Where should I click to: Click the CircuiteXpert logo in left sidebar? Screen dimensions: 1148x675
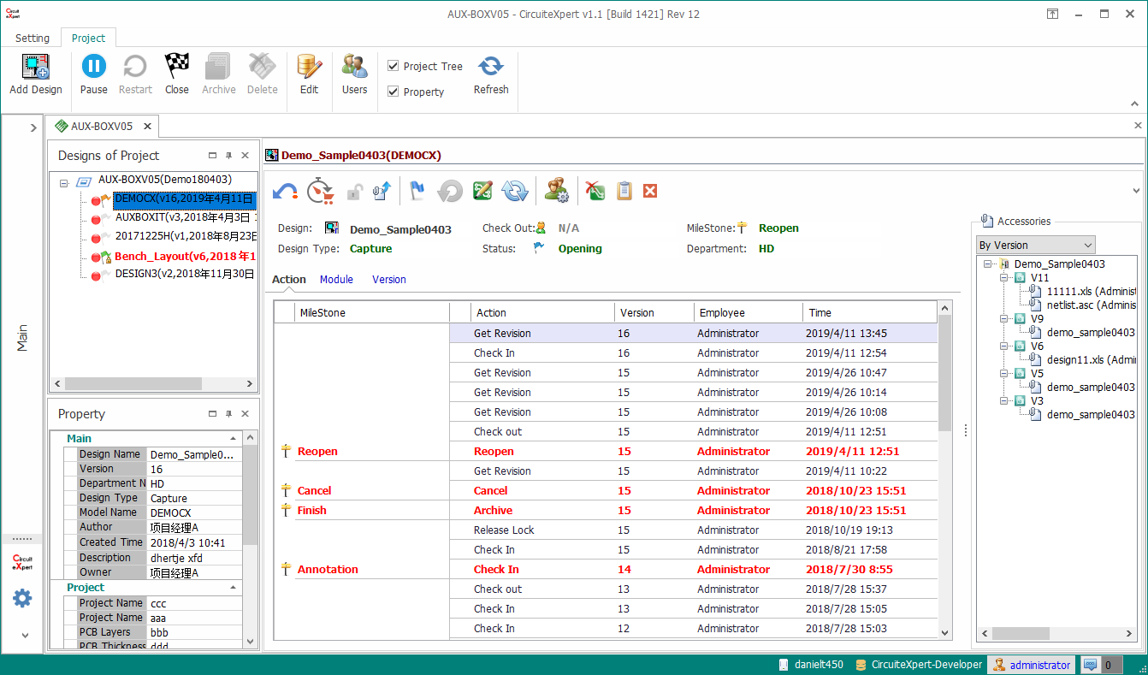tap(23, 562)
